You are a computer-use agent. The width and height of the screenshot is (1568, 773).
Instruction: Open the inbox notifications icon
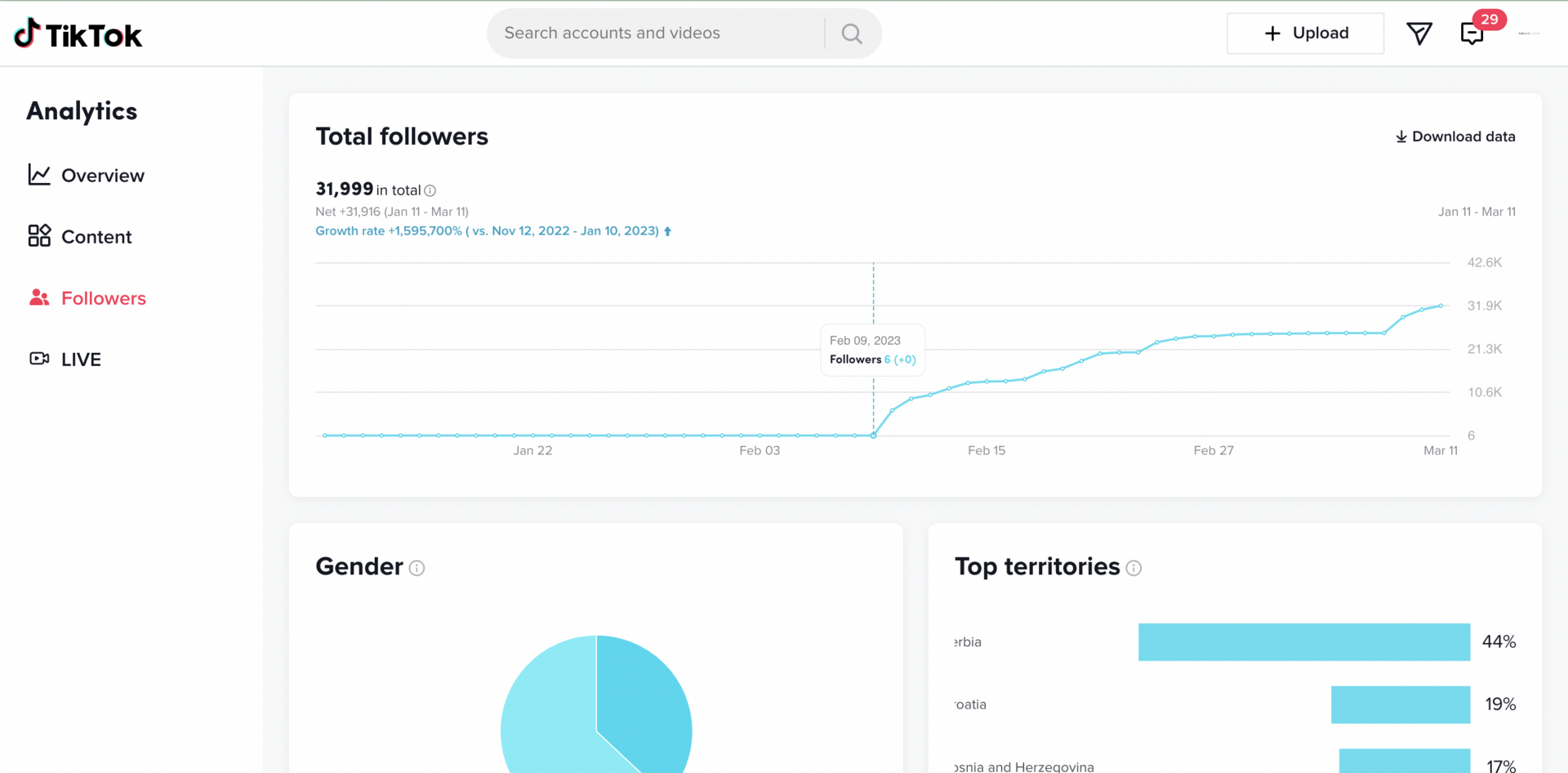pos(1472,34)
